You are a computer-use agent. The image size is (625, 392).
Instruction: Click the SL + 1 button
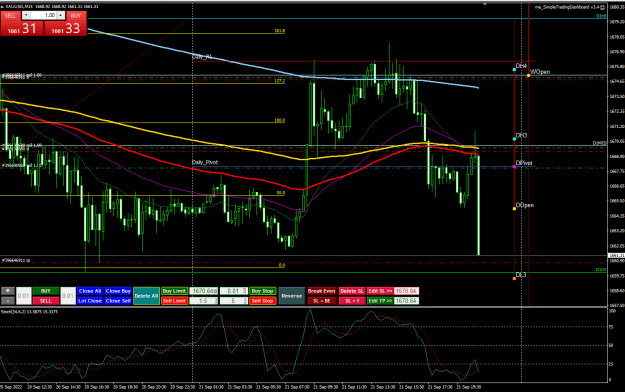pyautogui.click(x=352, y=301)
